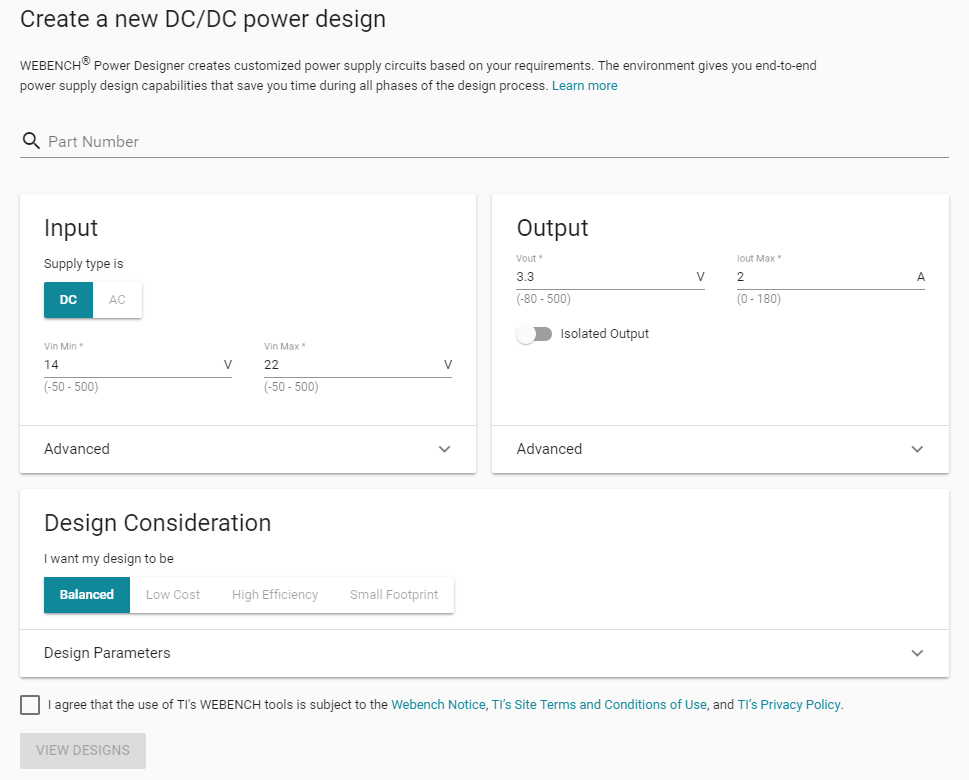The image size is (969, 780).
Task: Select AC supply type
Action: (118, 300)
